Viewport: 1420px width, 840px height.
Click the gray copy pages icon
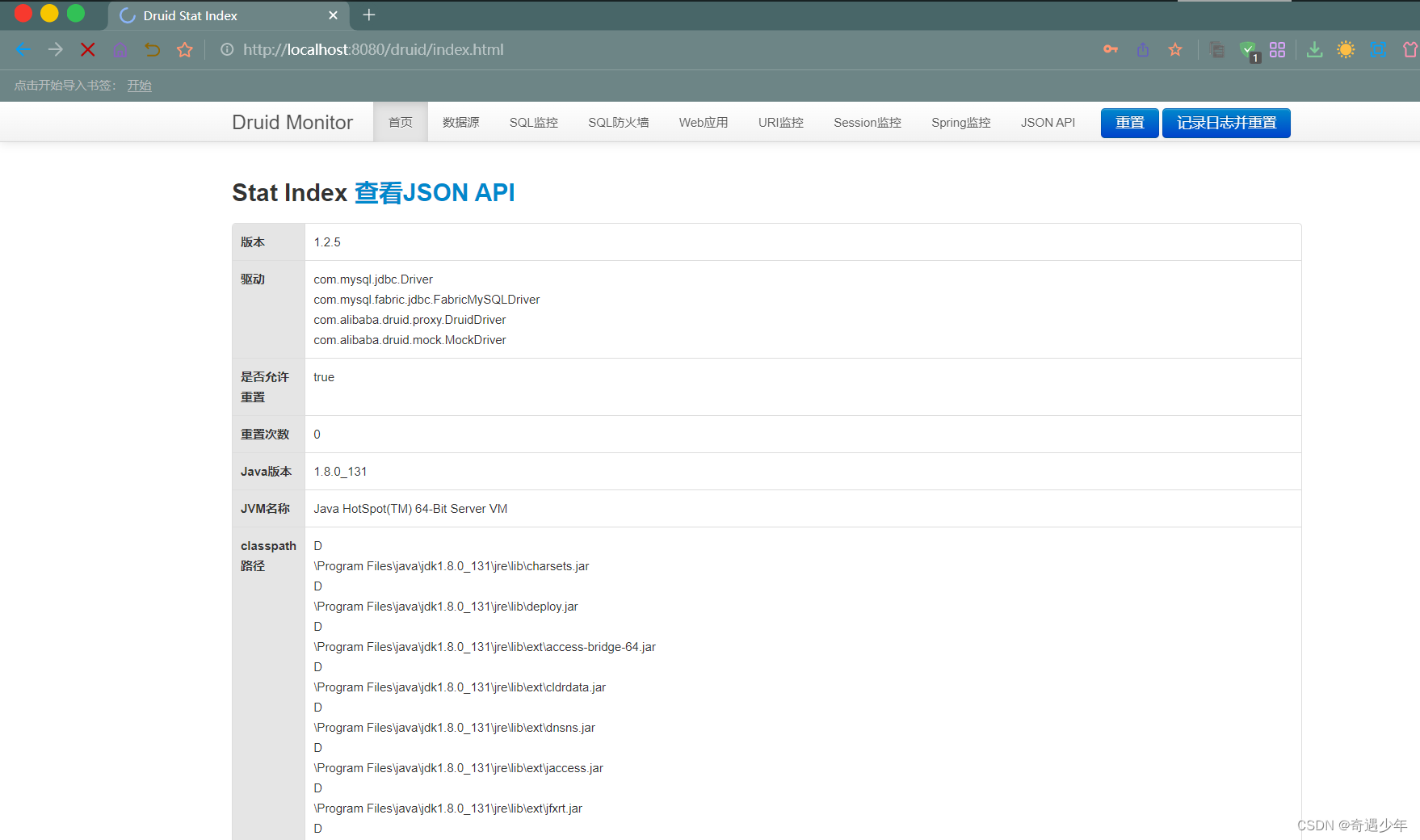(1217, 49)
